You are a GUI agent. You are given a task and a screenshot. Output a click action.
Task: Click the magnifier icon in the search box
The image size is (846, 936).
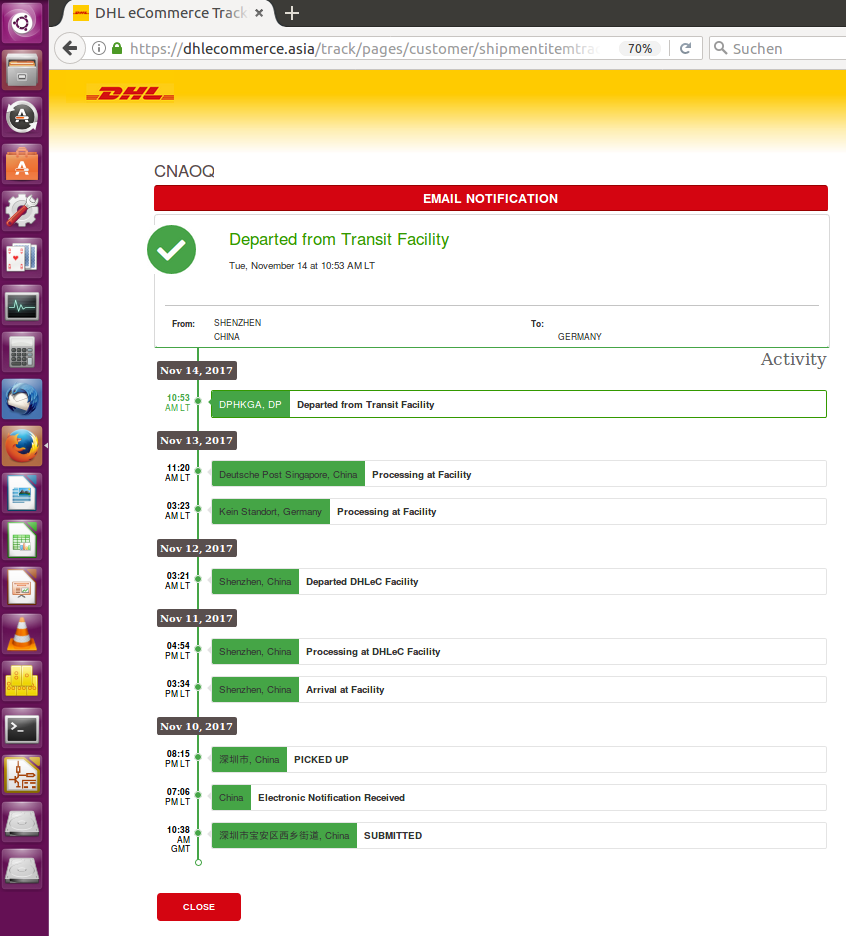[x=721, y=48]
